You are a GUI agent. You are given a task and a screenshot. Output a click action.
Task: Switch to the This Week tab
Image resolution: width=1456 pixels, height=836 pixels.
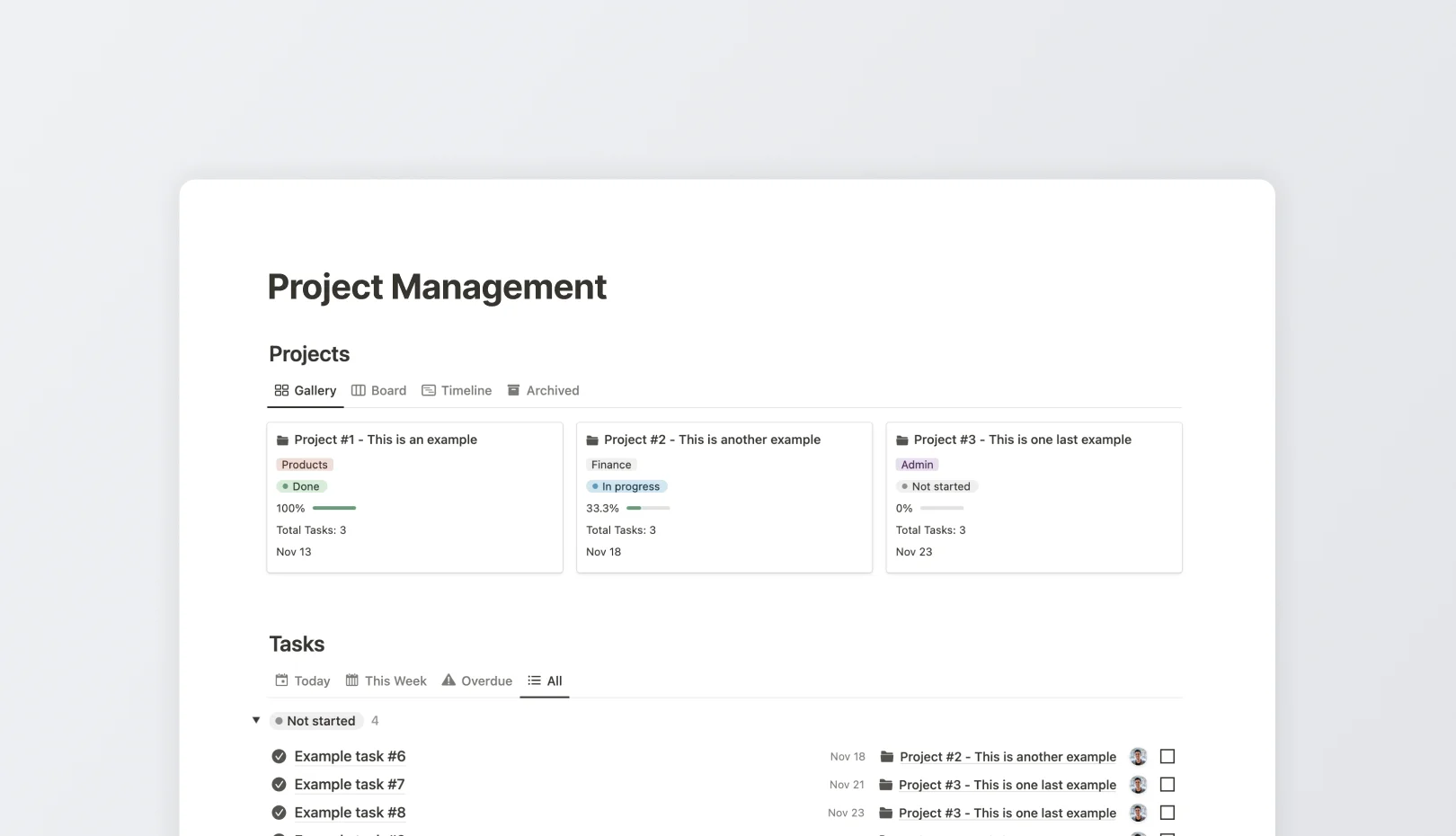394,680
